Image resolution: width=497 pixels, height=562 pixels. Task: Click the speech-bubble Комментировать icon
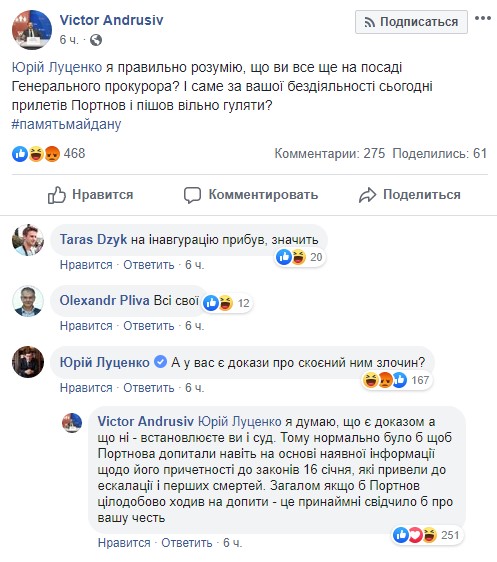coord(192,195)
